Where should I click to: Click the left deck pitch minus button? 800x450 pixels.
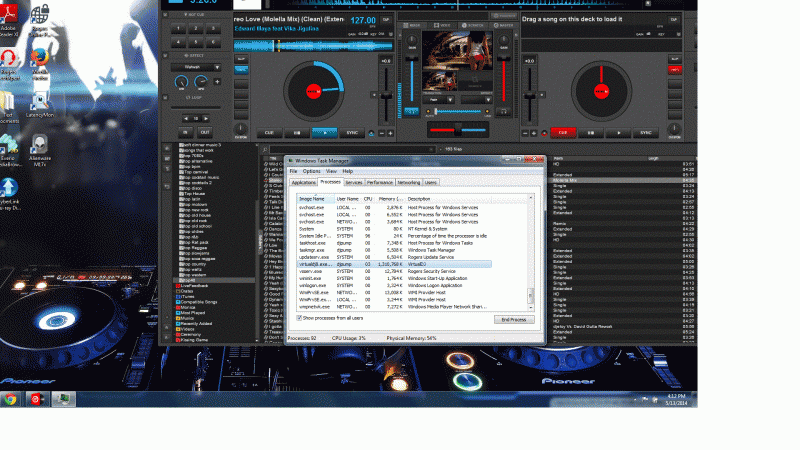point(382,133)
